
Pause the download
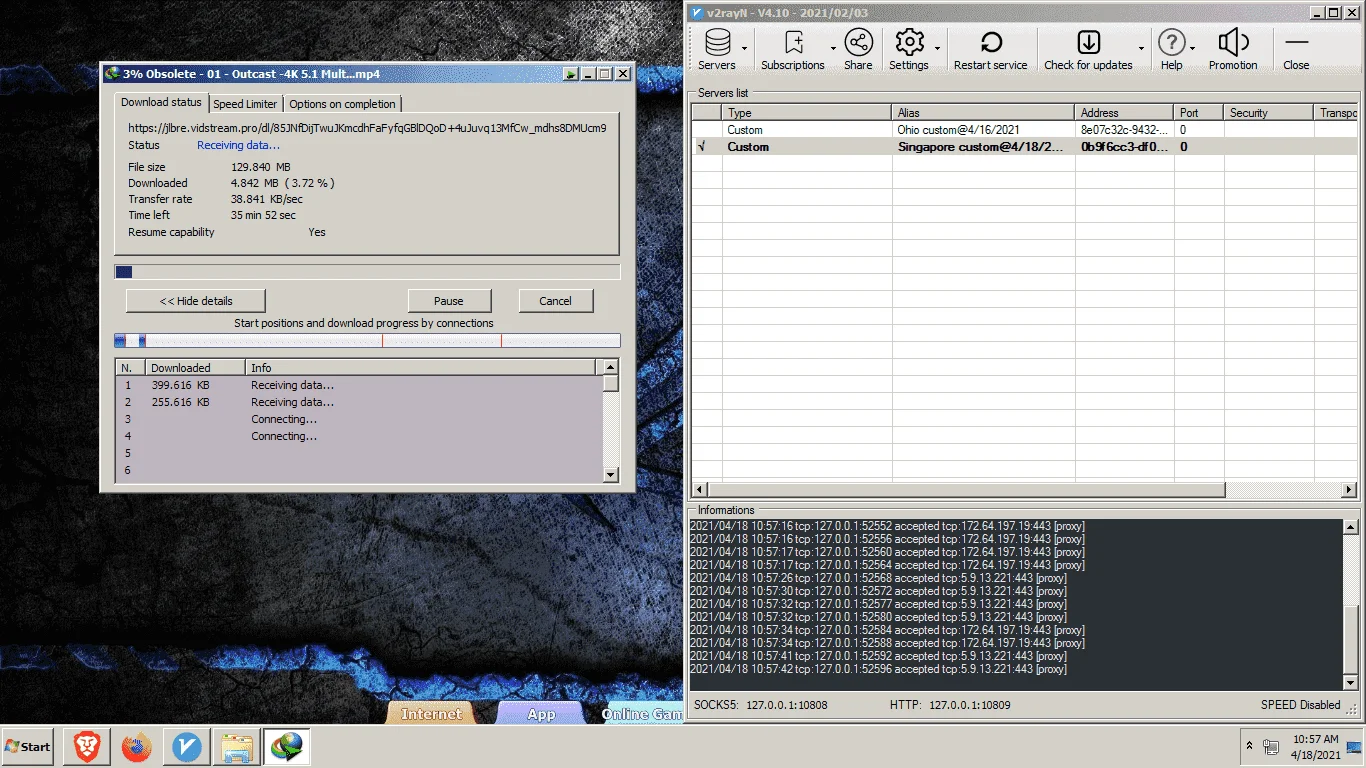click(x=449, y=301)
